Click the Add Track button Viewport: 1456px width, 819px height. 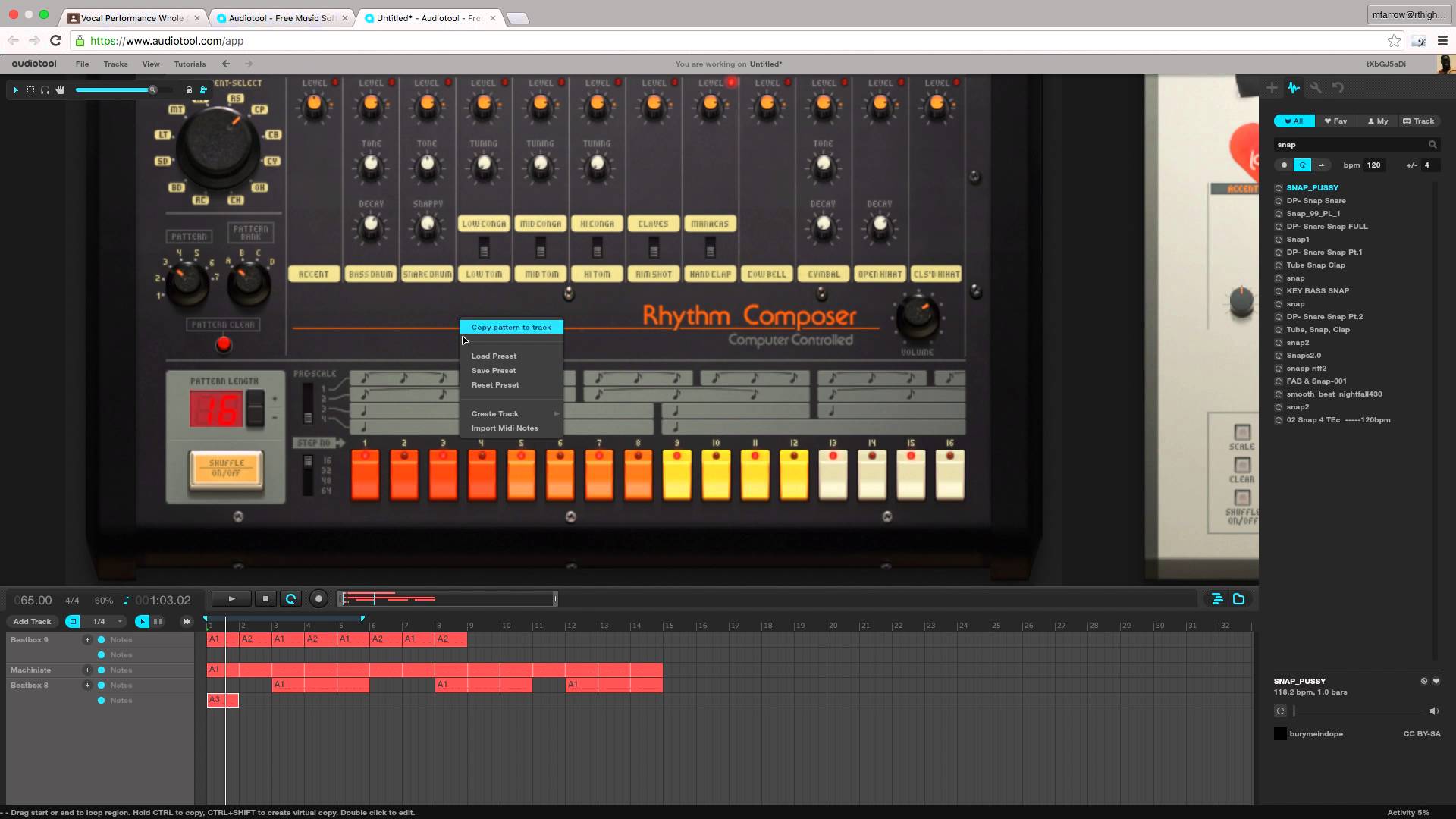tap(32, 621)
